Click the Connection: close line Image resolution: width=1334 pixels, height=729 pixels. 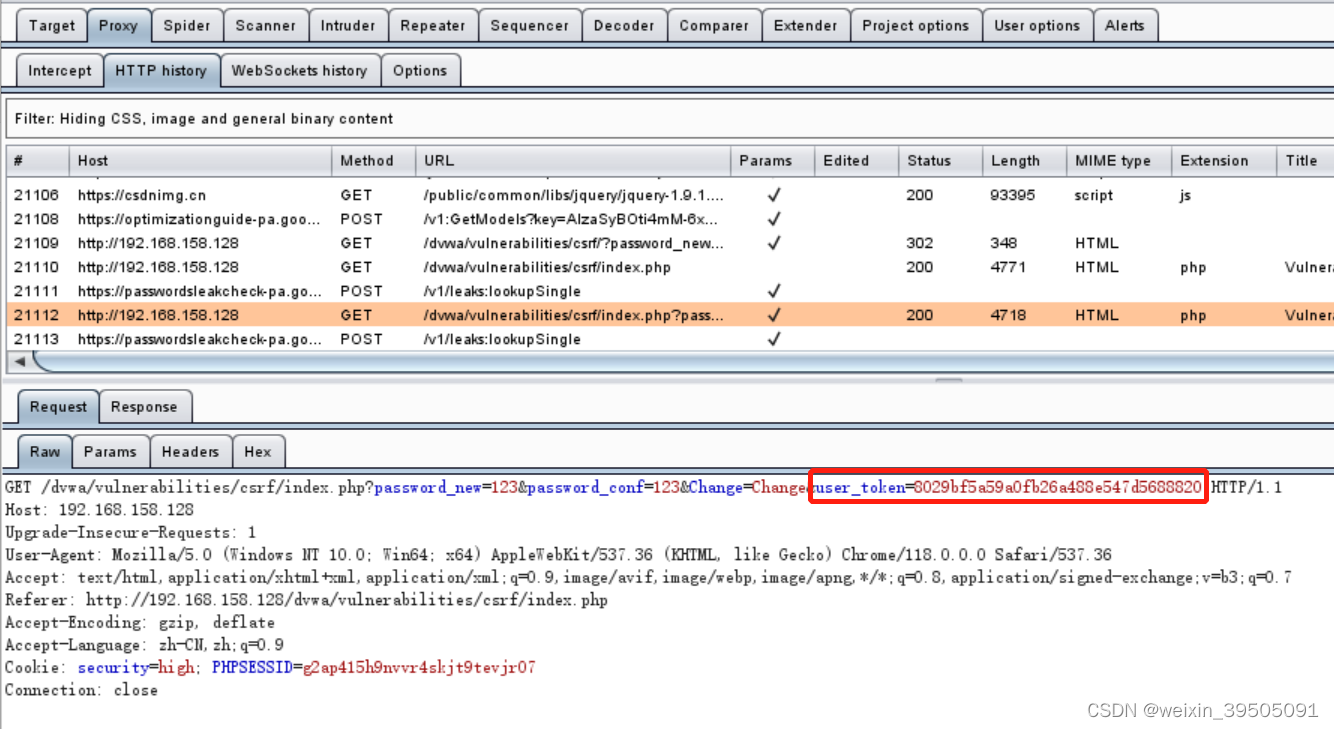pyautogui.click(x=81, y=690)
